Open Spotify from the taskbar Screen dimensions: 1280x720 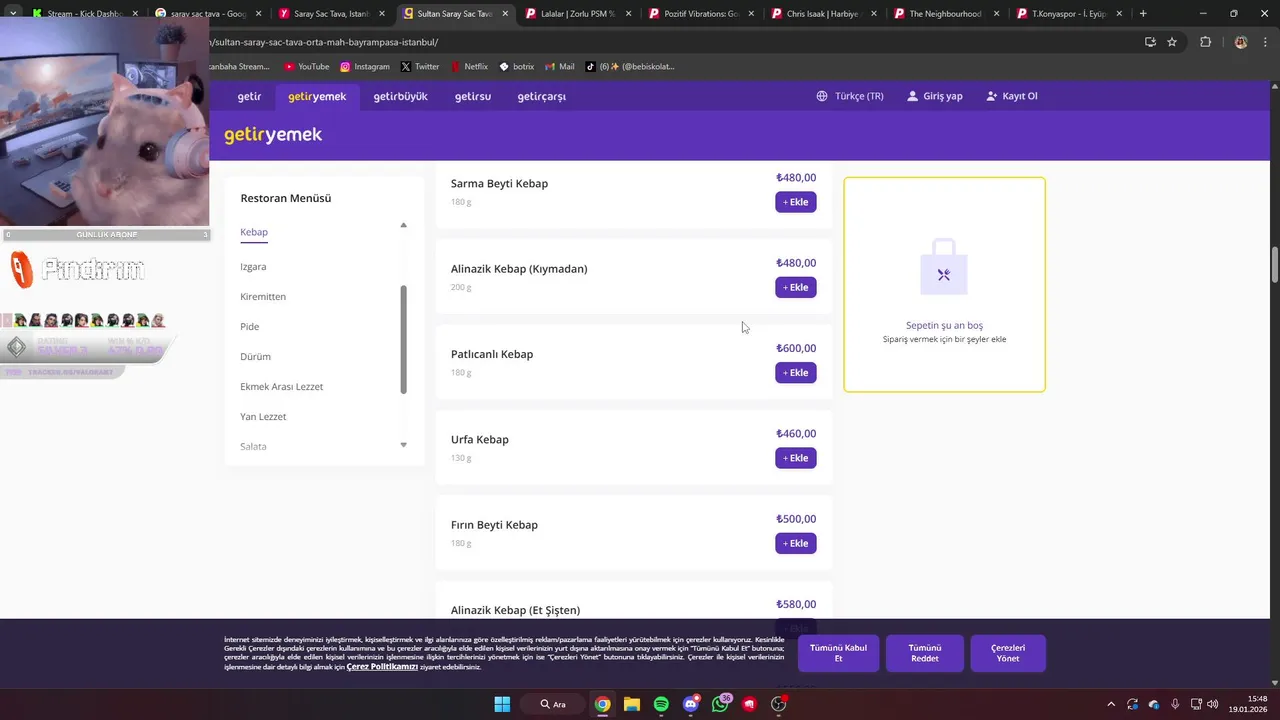661,704
